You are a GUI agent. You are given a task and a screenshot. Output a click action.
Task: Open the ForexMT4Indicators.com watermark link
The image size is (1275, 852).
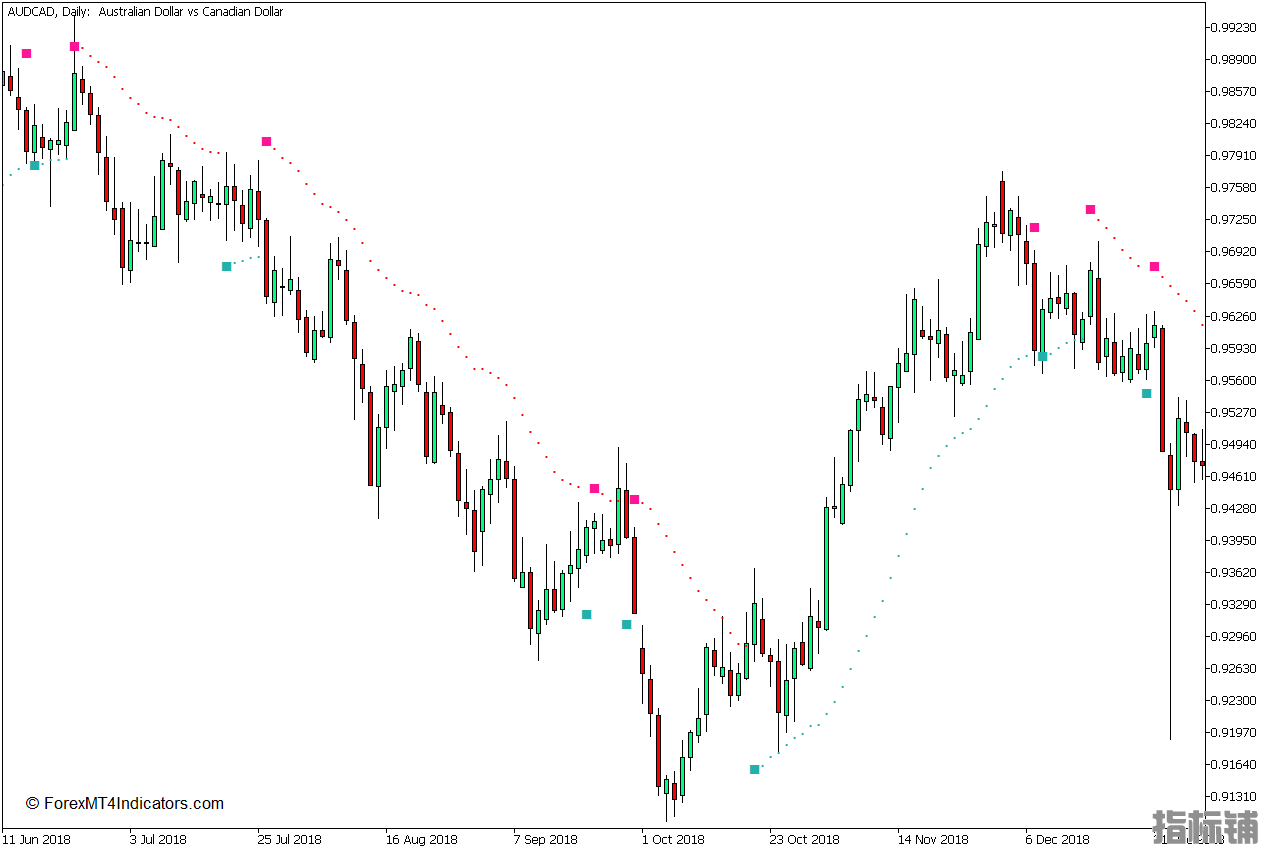coord(125,803)
